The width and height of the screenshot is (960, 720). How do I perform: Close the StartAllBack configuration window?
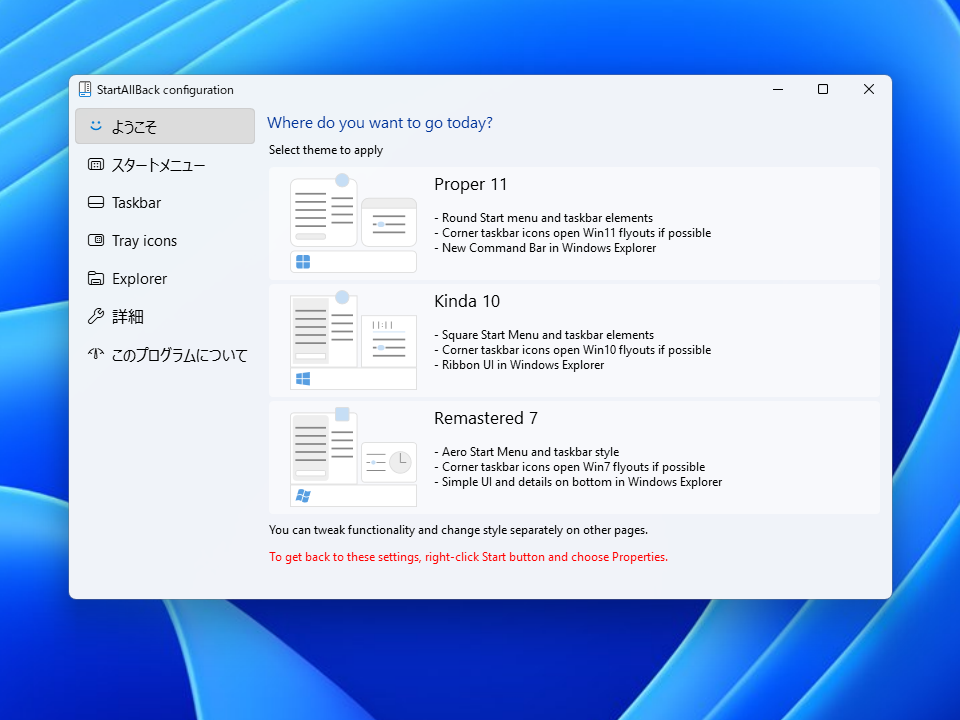click(869, 89)
